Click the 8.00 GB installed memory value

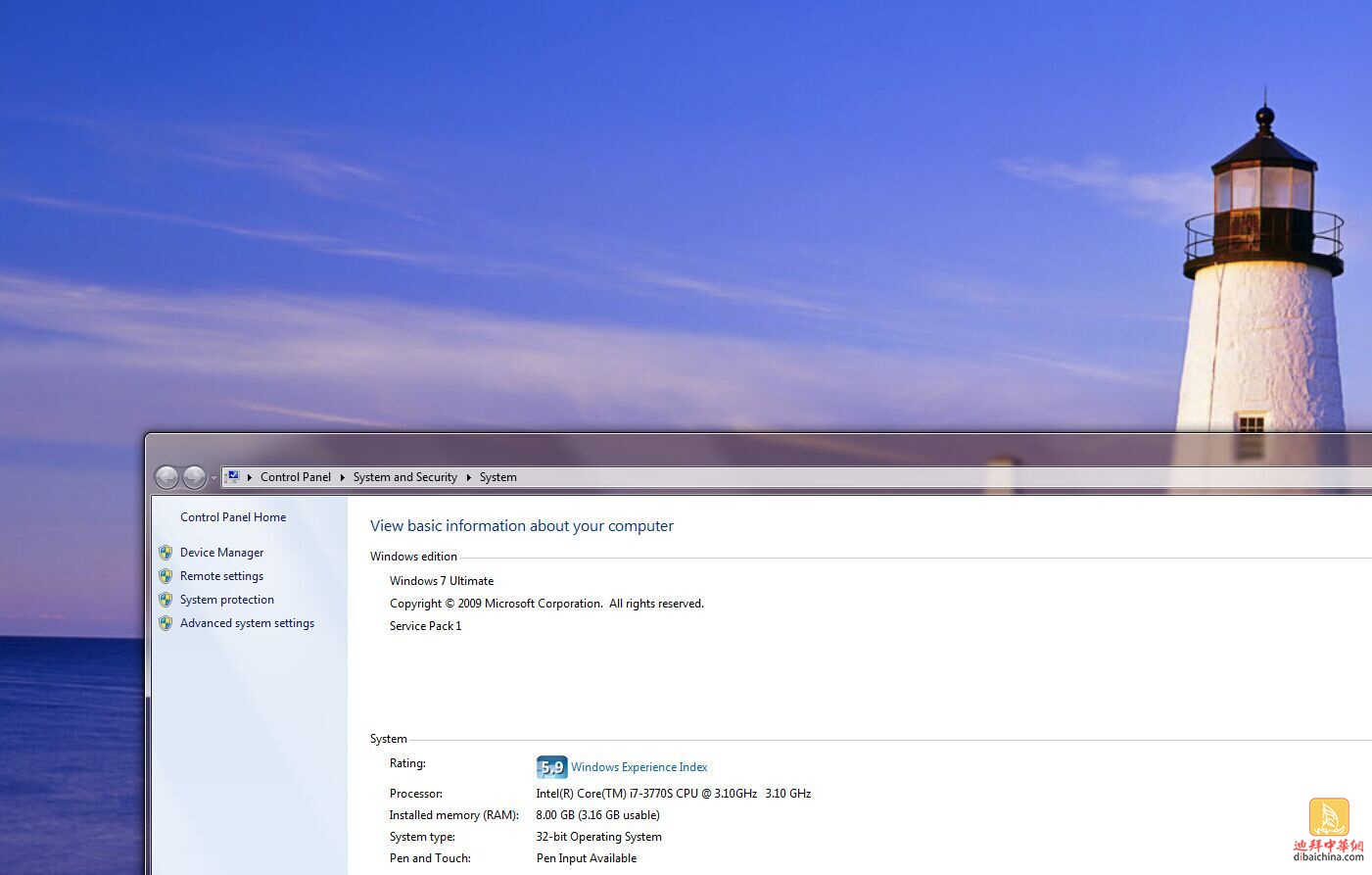pos(597,815)
